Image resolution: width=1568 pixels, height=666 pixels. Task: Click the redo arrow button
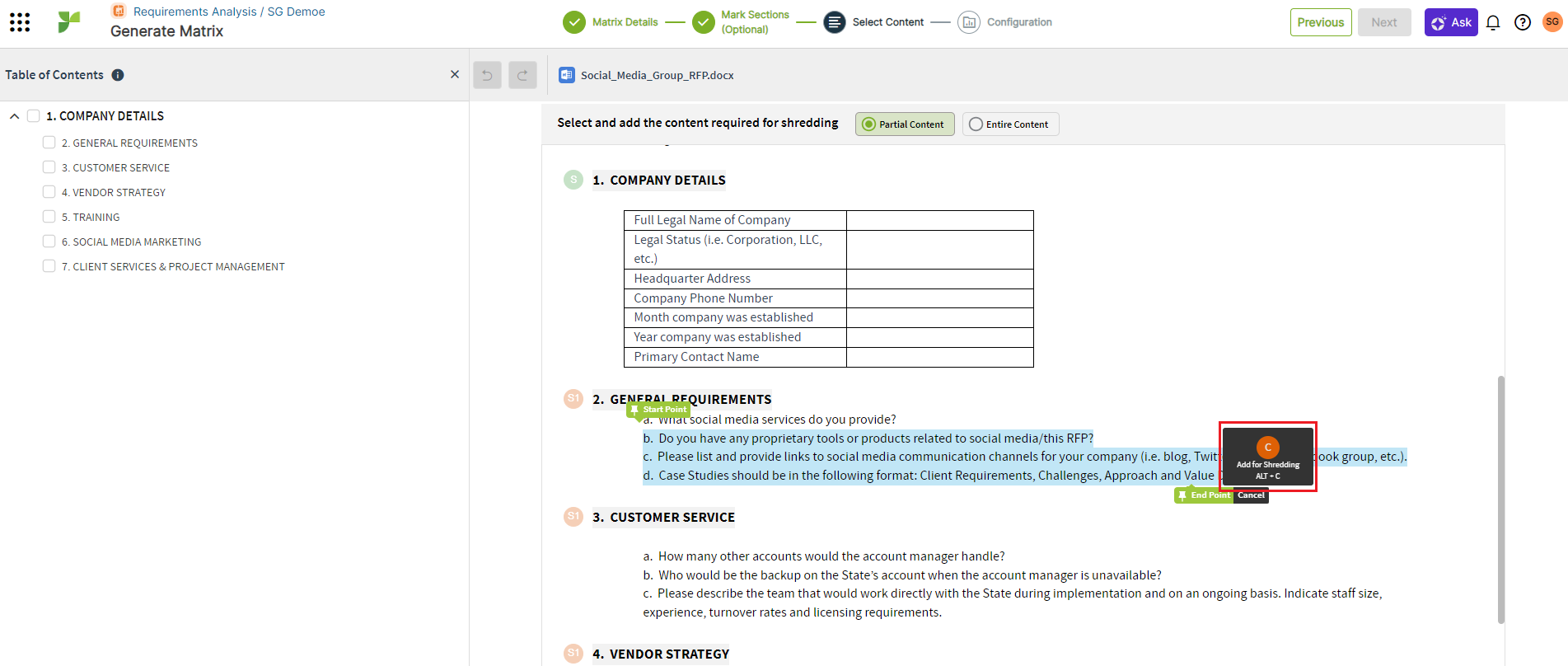click(522, 75)
